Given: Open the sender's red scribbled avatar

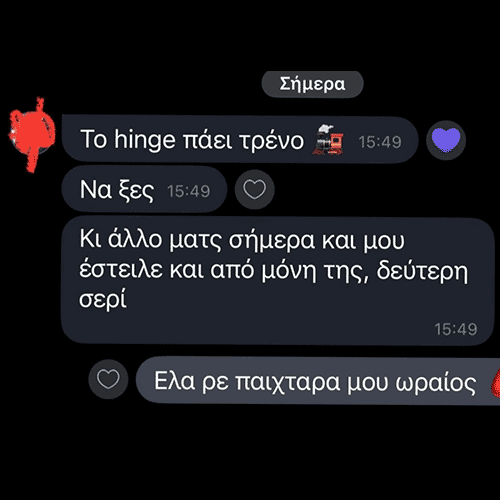Looking at the screenshot, I should tap(32, 135).
